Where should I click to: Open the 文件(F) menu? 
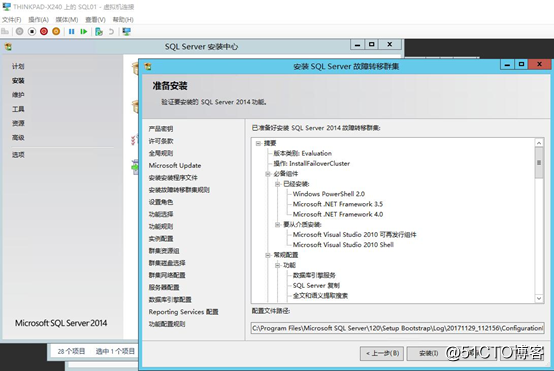12,20
